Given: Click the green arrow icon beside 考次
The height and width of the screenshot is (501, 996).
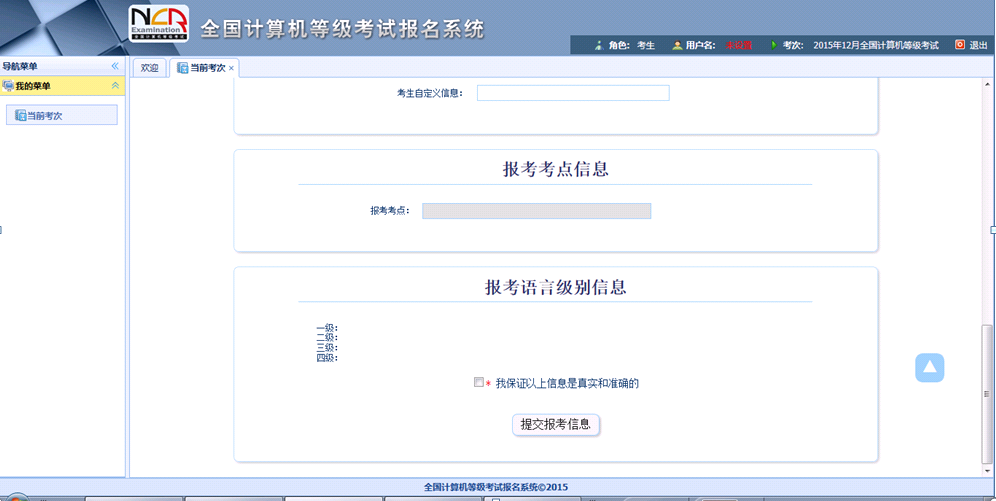Looking at the screenshot, I should click(774, 45).
